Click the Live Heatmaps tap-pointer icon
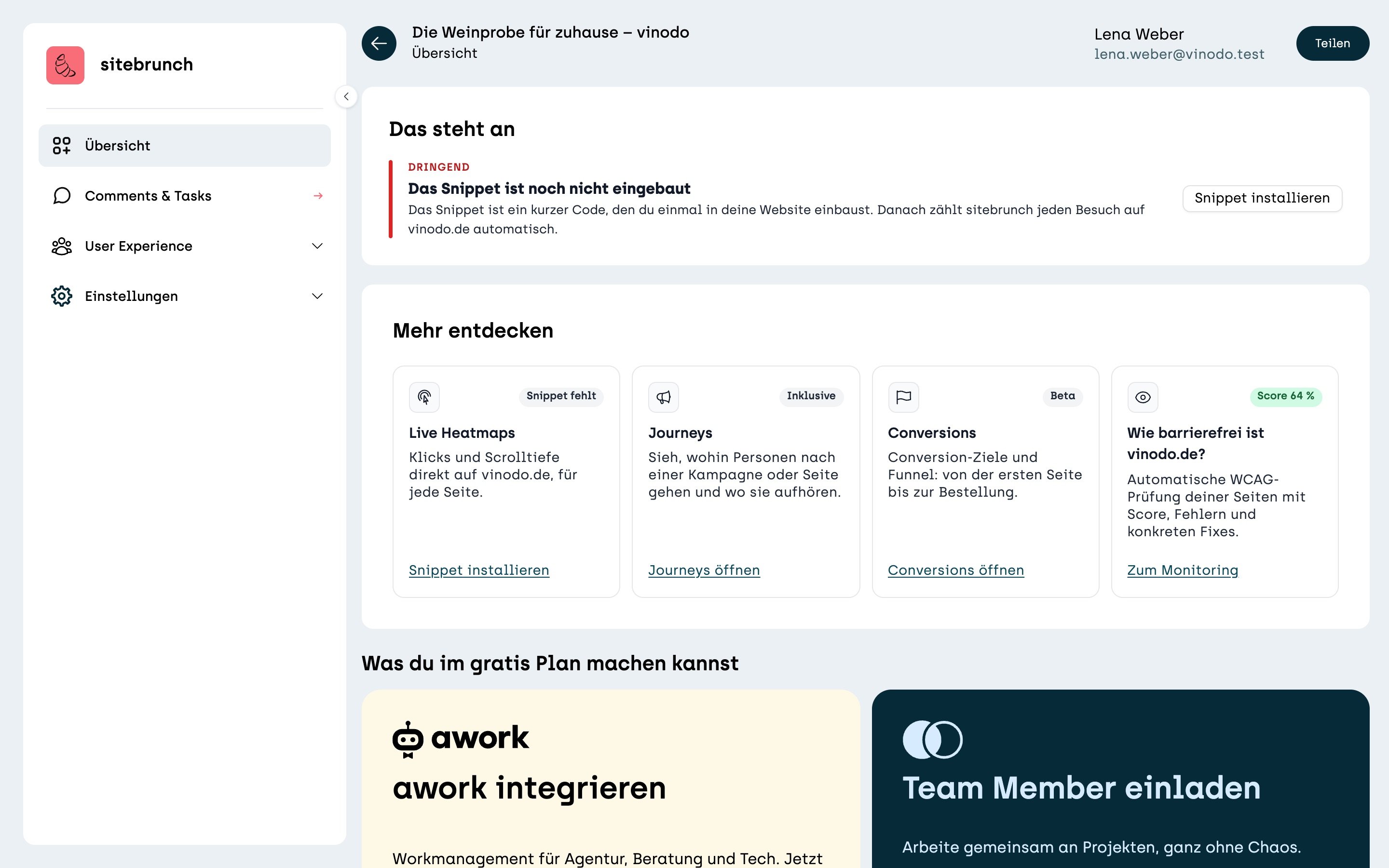 coord(424,397)
